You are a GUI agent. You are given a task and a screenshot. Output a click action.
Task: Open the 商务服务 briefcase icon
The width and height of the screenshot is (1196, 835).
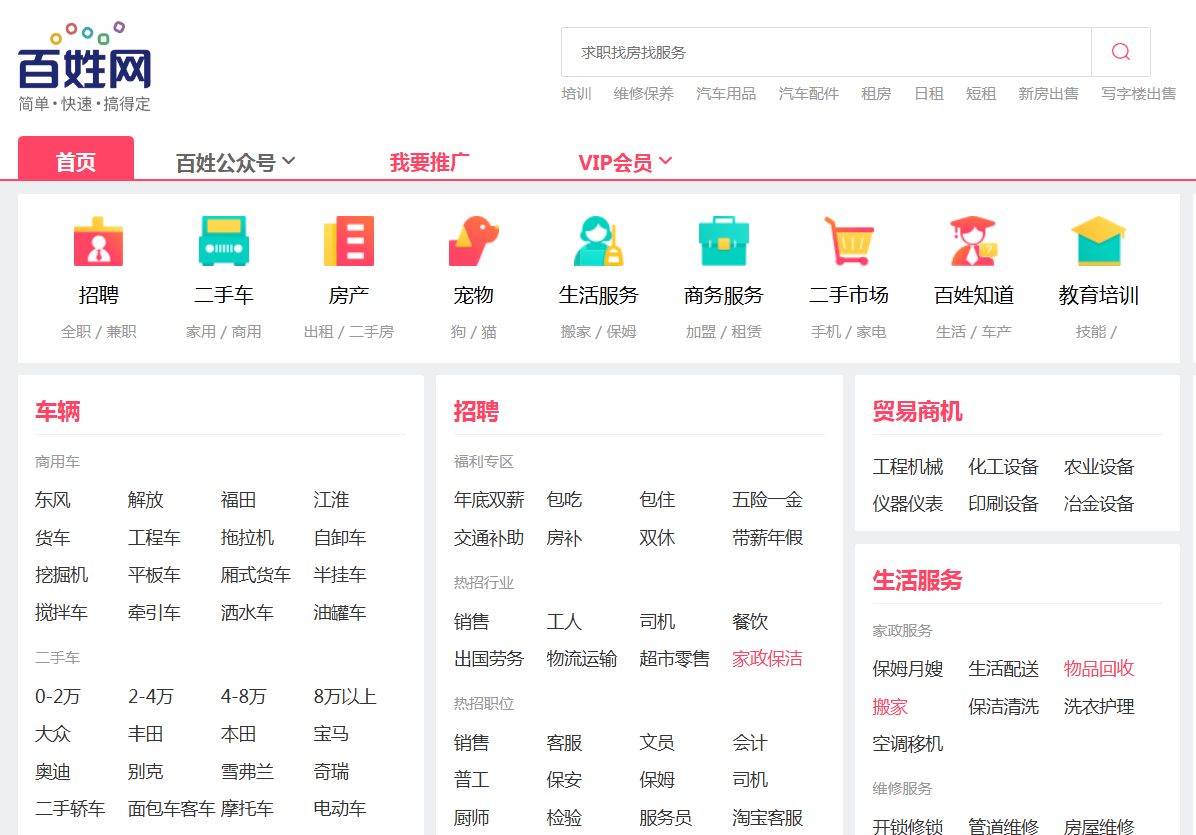tap(724, 241)
